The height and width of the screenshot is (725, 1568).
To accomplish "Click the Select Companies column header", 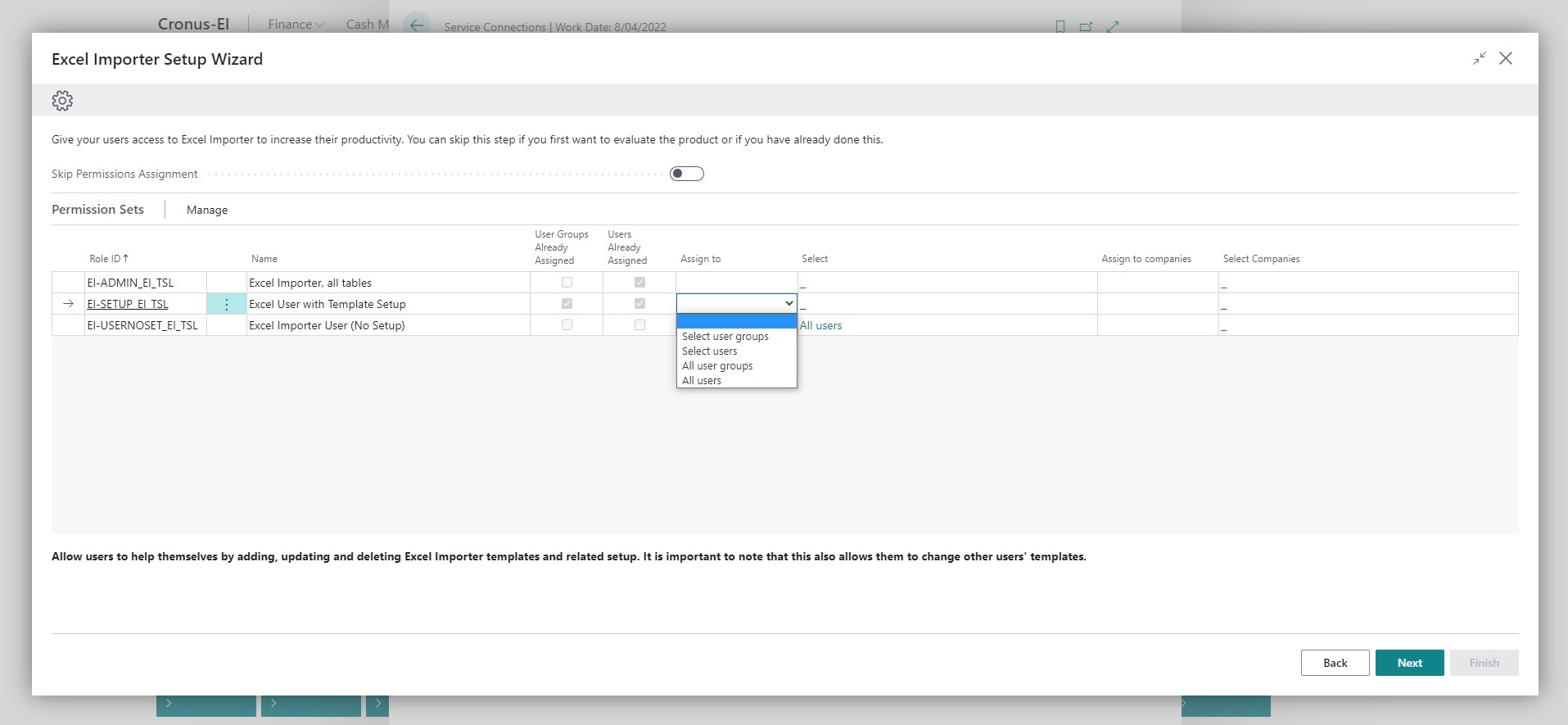I will tap(1262, 259).
